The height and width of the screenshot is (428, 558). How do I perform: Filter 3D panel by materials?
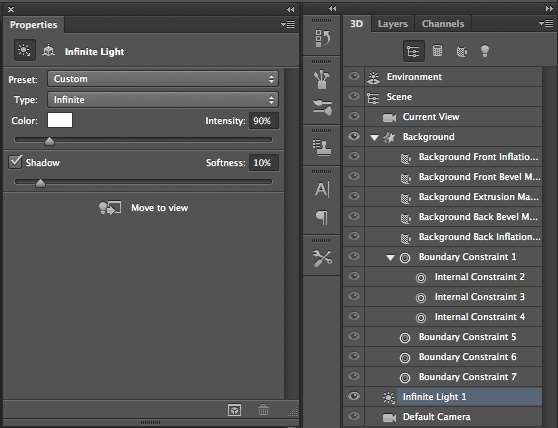pos(462,51)
